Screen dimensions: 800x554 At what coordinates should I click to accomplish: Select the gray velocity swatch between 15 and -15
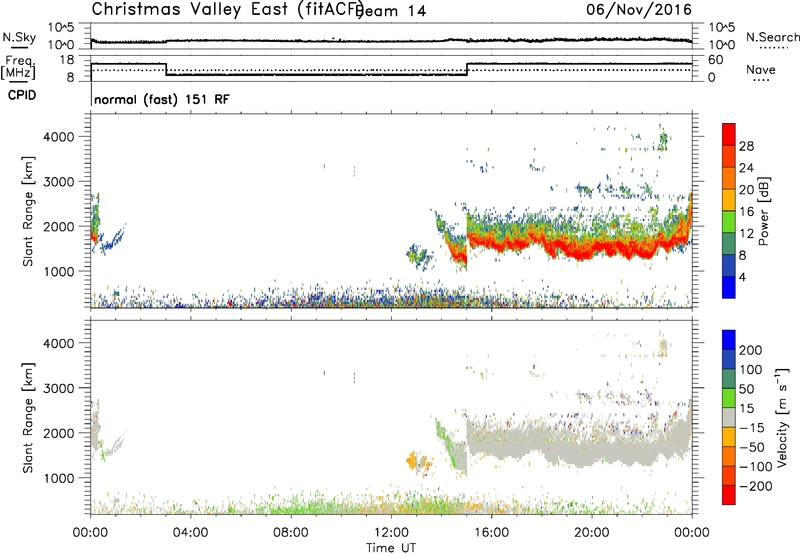coord(729,418)
